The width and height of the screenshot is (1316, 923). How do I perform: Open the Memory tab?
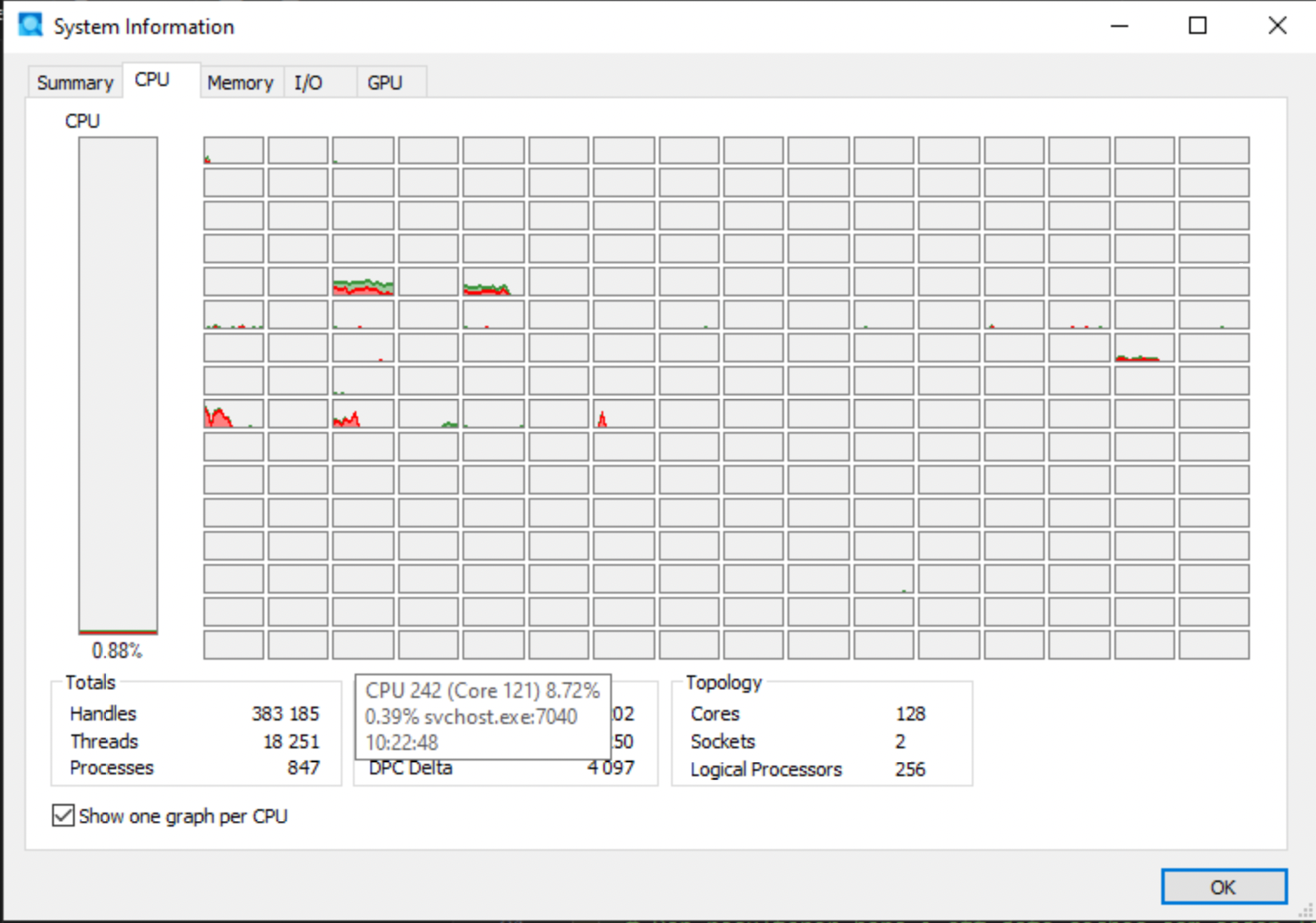[x=240, y=83]
